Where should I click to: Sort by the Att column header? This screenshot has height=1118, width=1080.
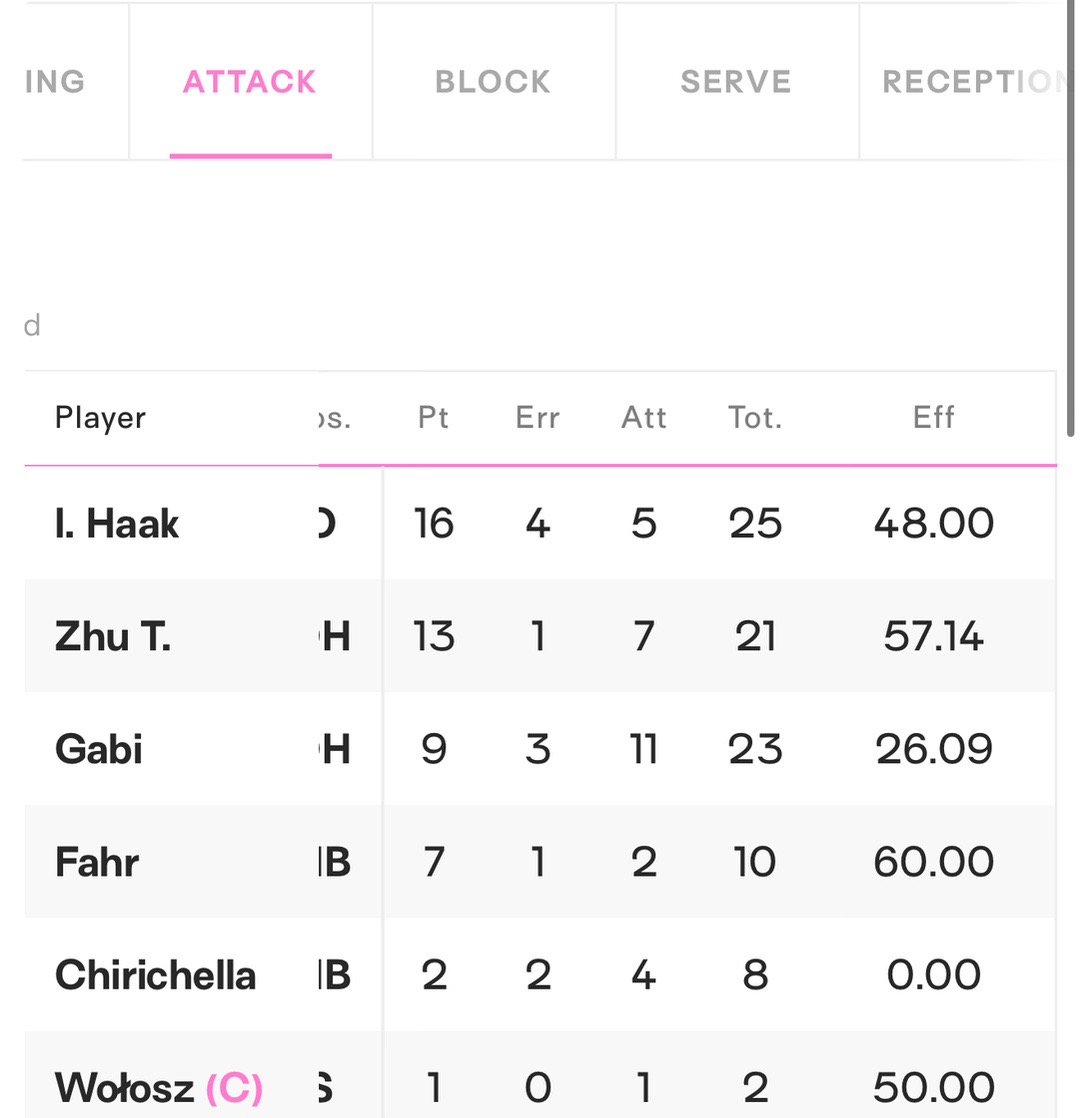coord(644,418)
